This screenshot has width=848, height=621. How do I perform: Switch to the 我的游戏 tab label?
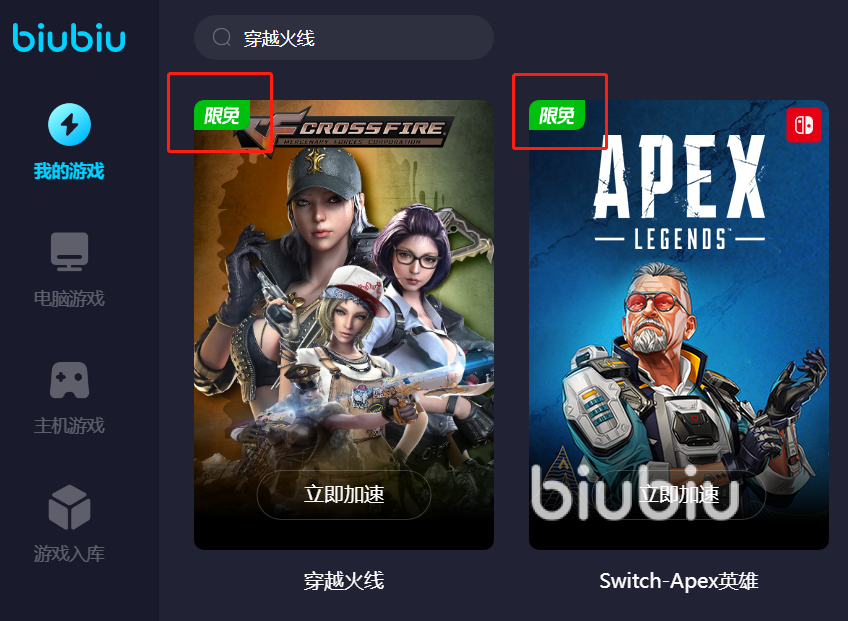pyautogui.click(x=69, y=171)
